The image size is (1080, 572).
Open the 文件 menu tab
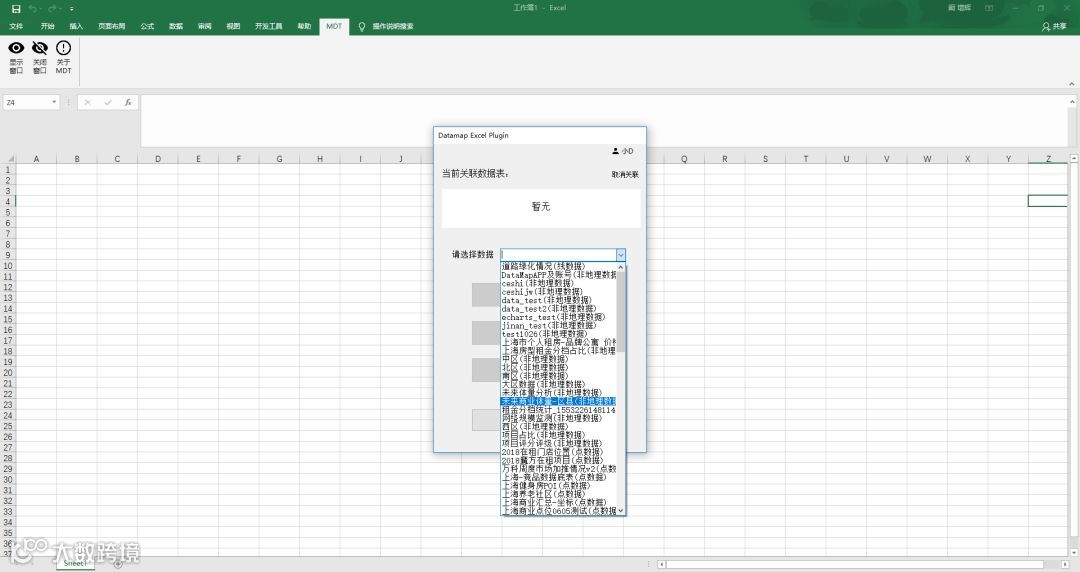pyautogui.click(x=17, y=26)
